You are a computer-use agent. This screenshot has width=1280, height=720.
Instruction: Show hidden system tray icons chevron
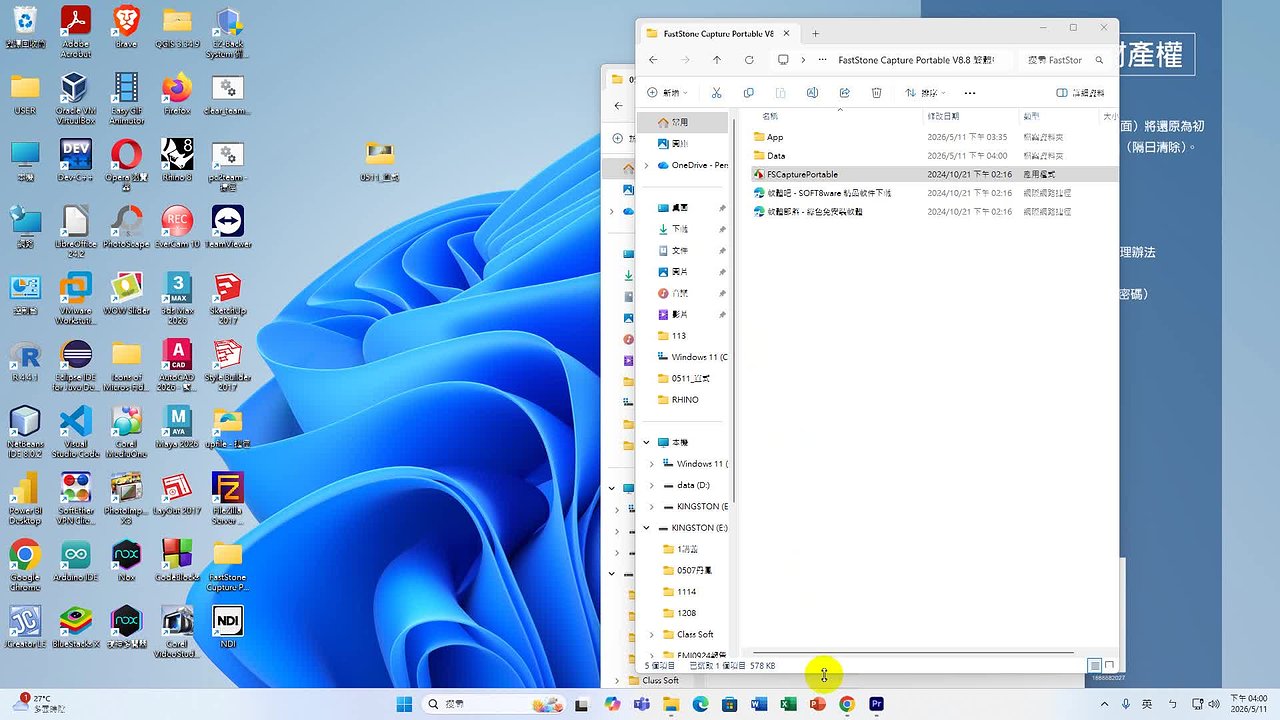tap(1105, 704)
